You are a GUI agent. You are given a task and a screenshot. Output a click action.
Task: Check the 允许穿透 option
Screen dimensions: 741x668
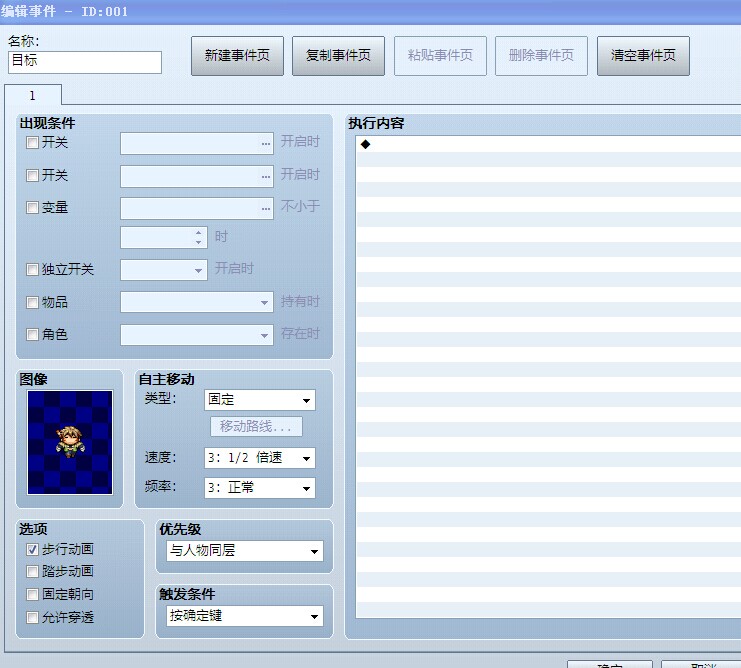click(32, 617)
